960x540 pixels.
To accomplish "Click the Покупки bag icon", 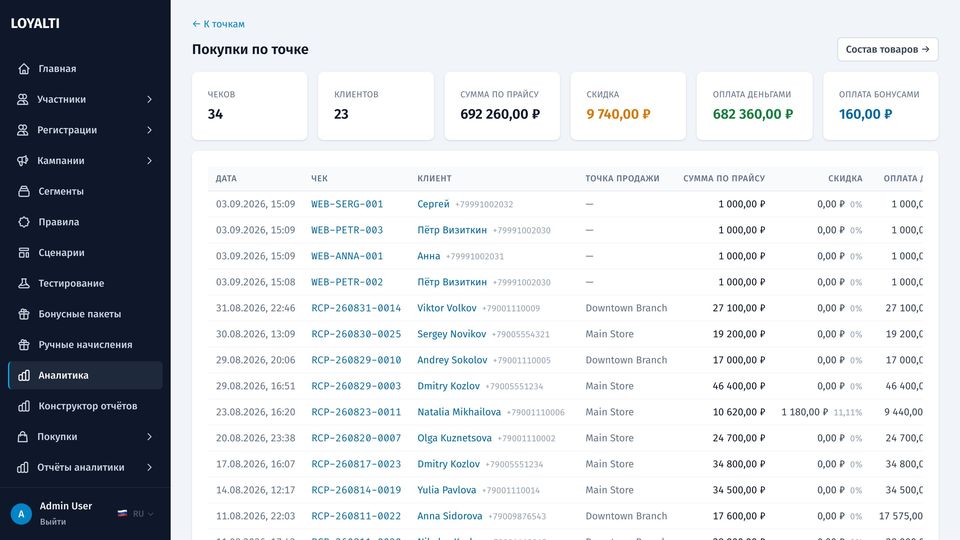I will 23,437.
